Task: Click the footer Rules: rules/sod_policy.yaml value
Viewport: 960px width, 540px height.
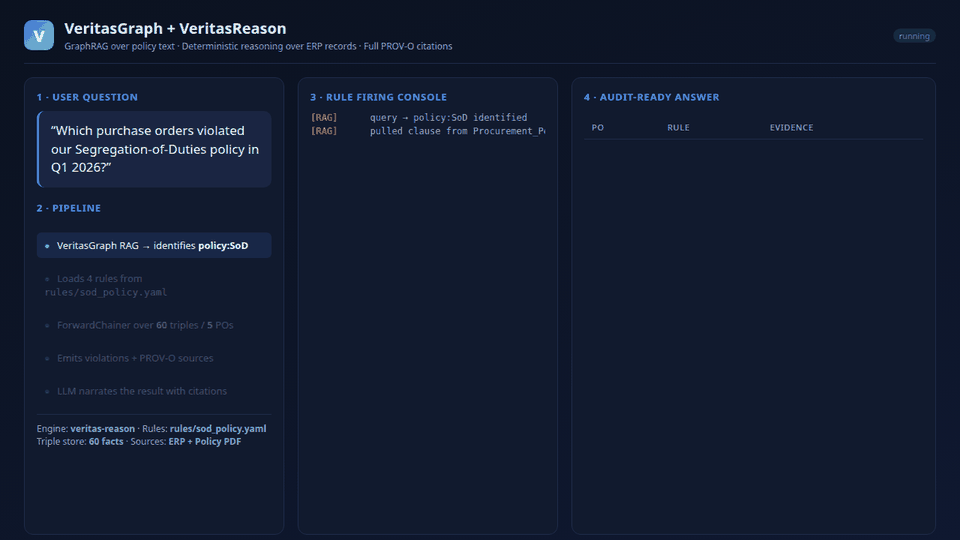Action: coord(218,429)
